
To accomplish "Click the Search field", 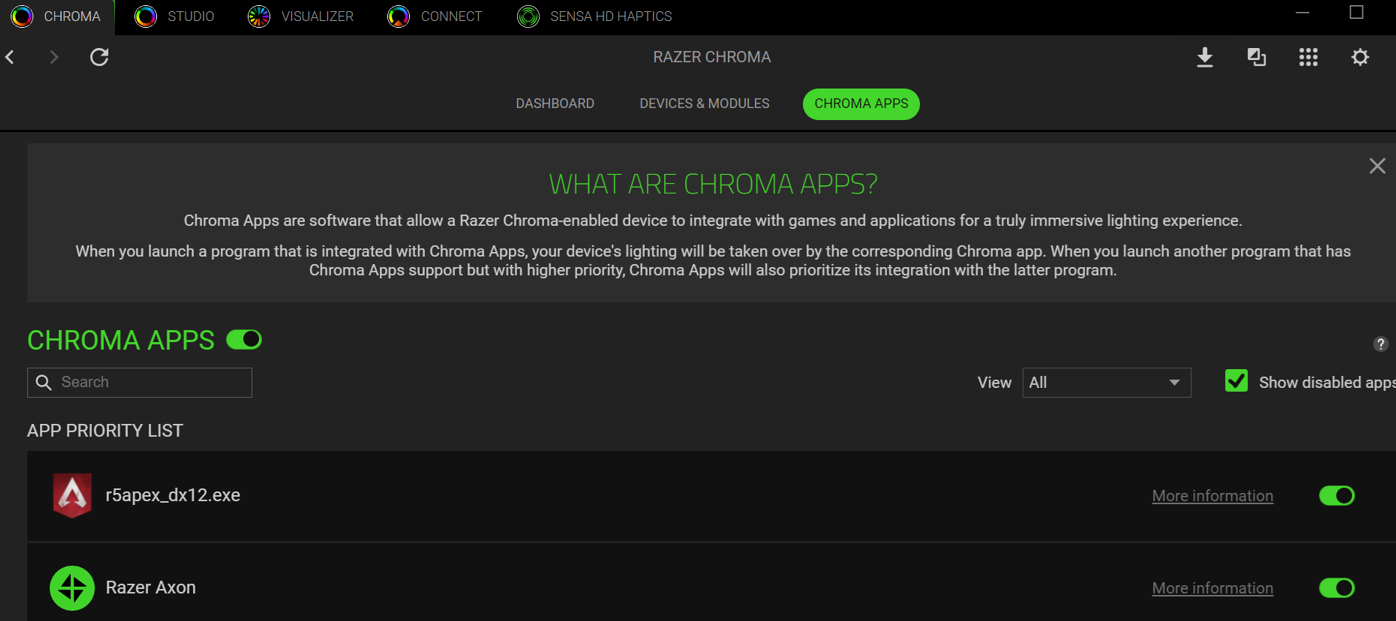I will (139, 382).
